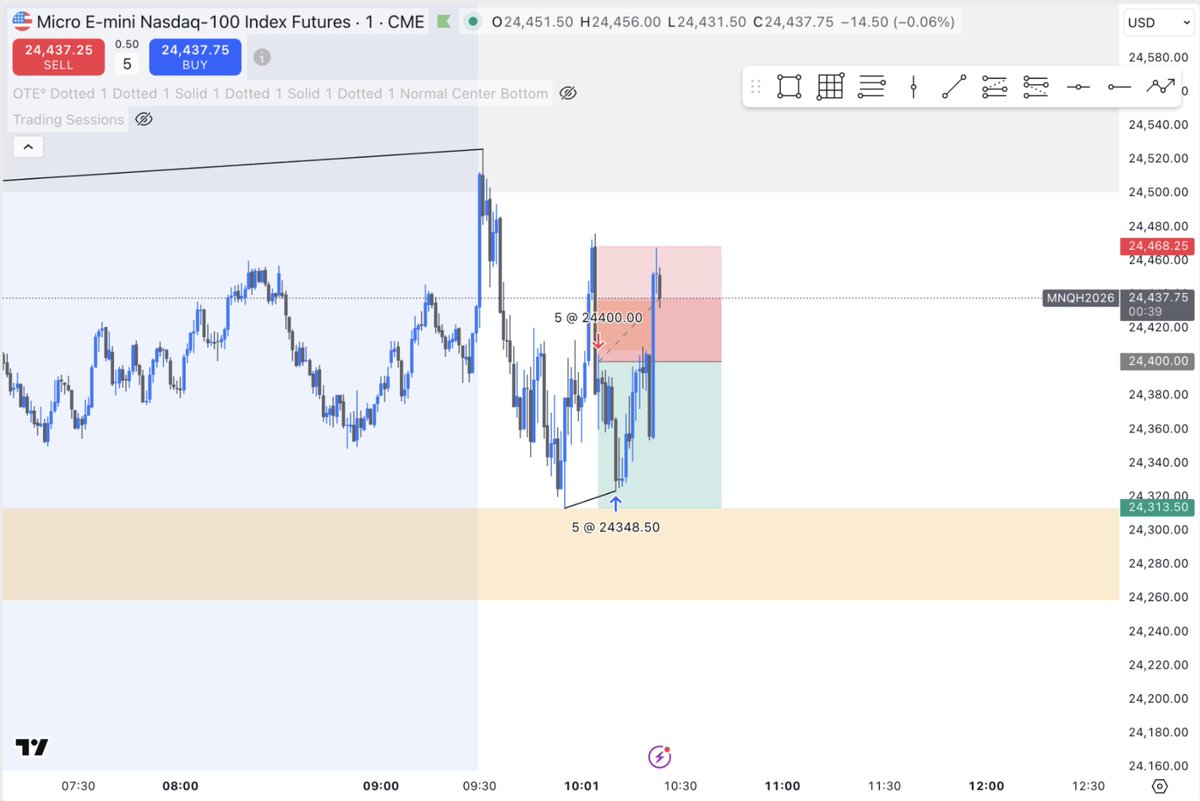
Task: Collapse the indicator legend with chevron
Action: (28, 147)
